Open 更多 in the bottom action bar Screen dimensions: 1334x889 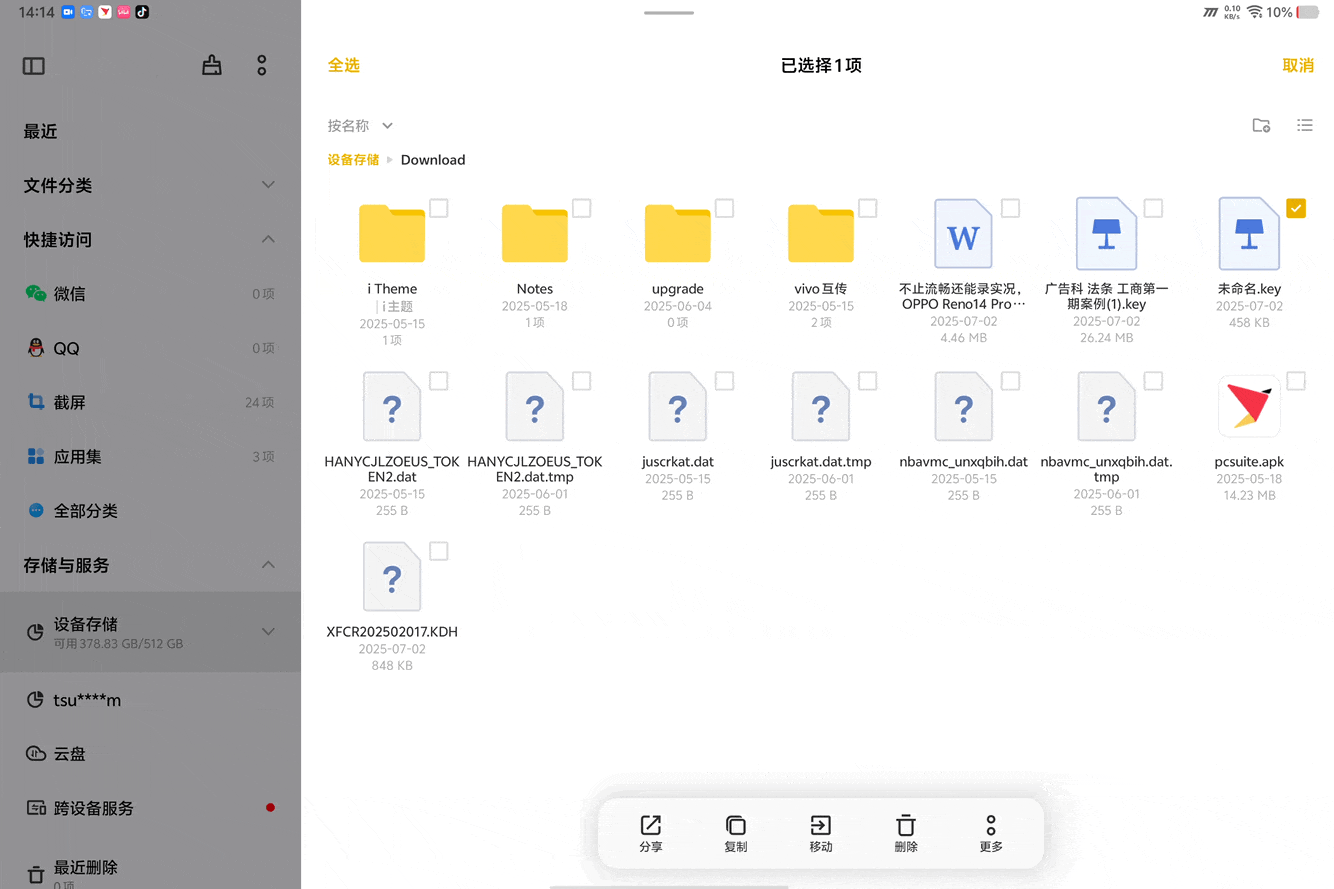(990, 833)
